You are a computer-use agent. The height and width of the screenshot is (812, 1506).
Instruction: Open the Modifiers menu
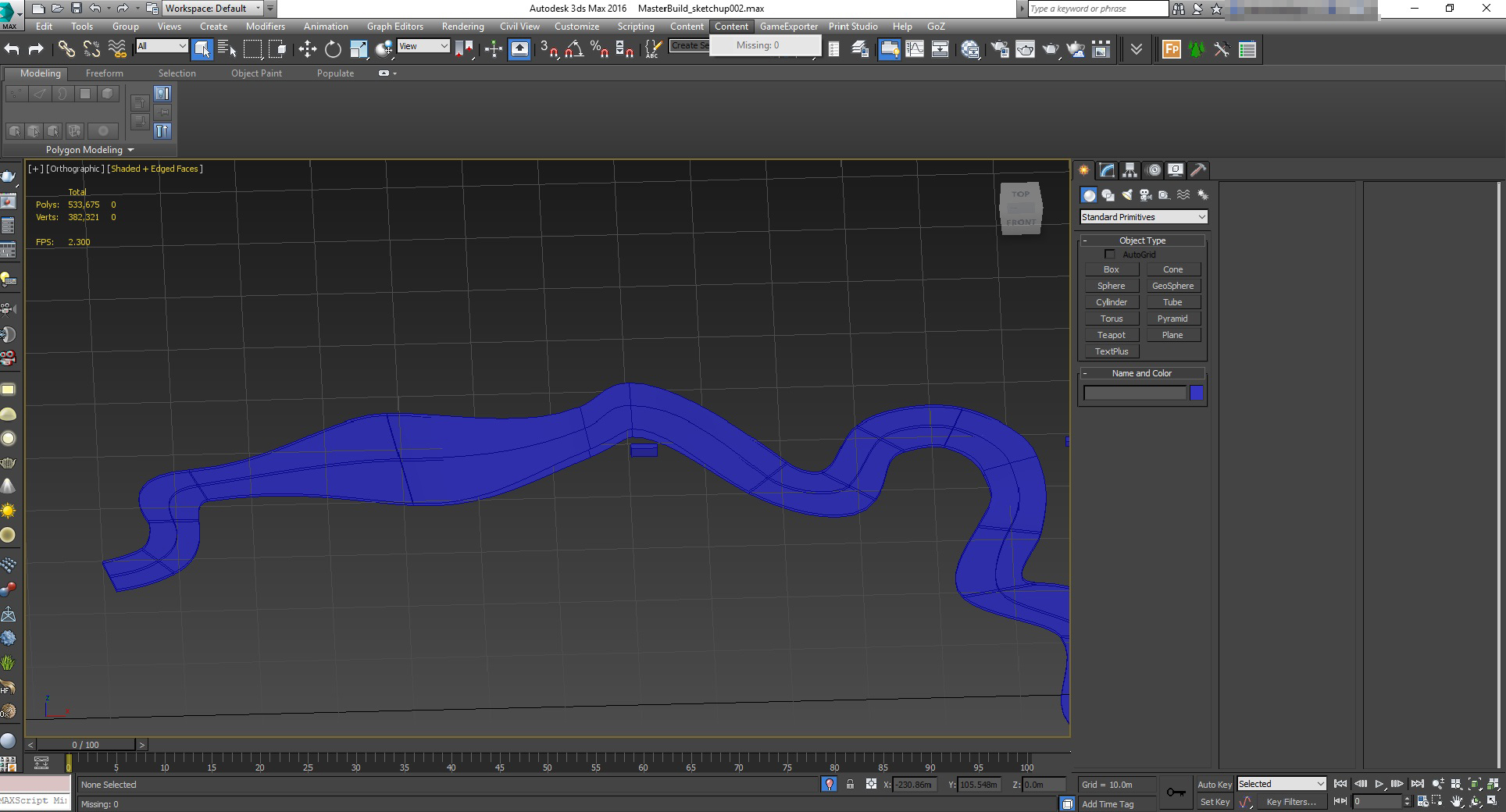[x=265, y=27]
